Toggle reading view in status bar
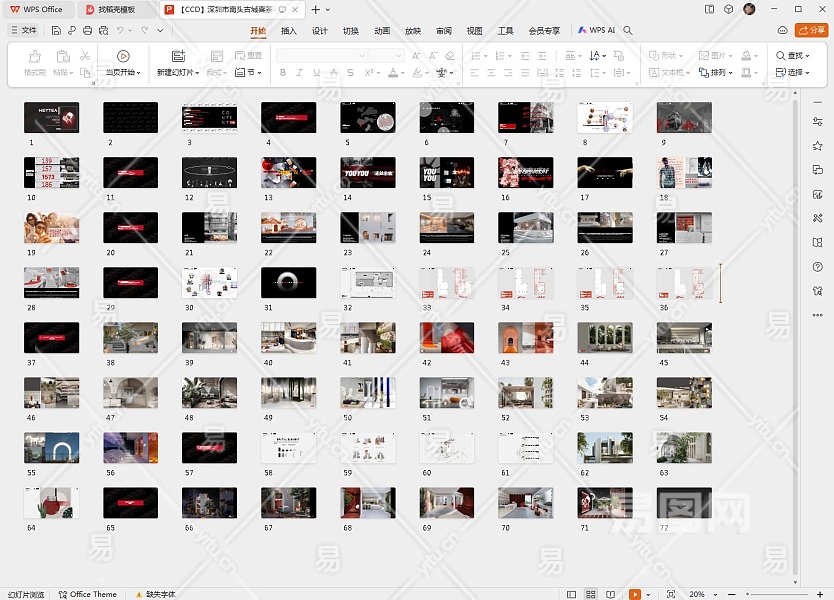Viewport: 834px width, 600px height. pyautogui.click(x=611, y=594)
